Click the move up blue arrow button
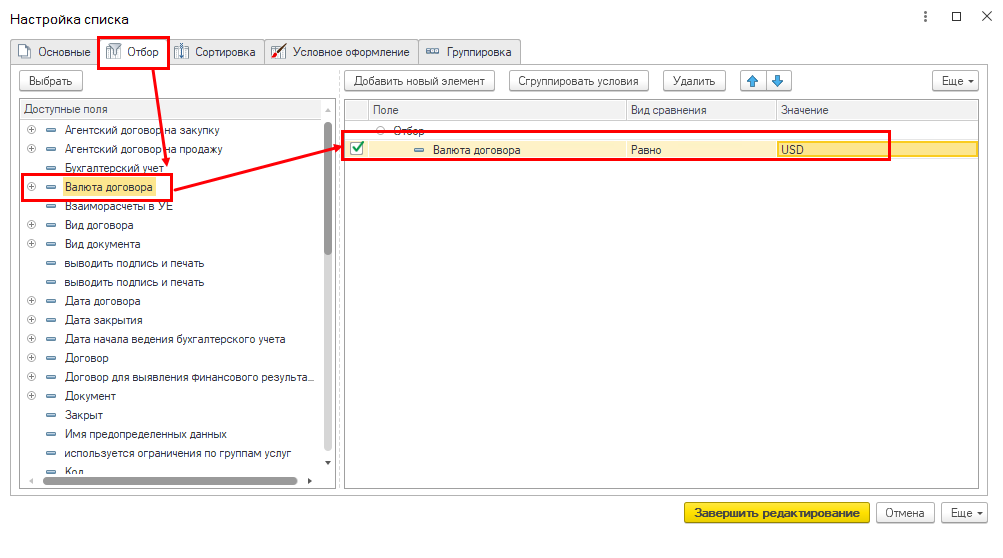 [x=753, y=81]
